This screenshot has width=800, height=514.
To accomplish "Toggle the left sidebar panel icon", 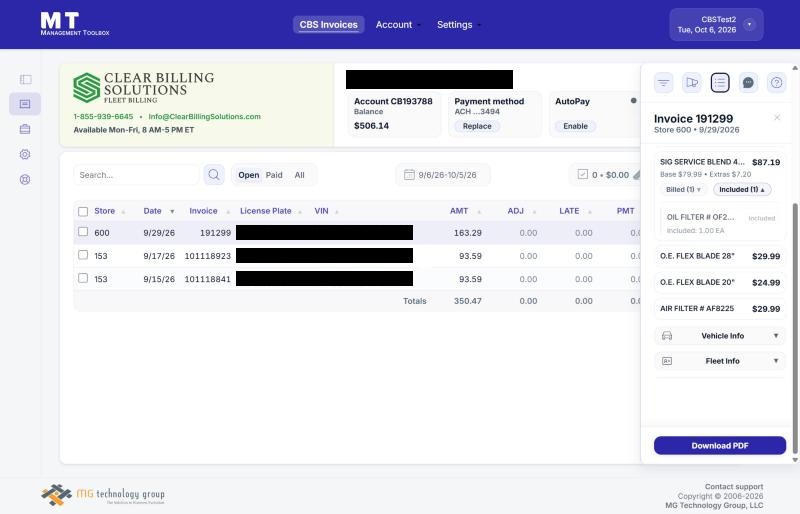I will coord(25,79).
